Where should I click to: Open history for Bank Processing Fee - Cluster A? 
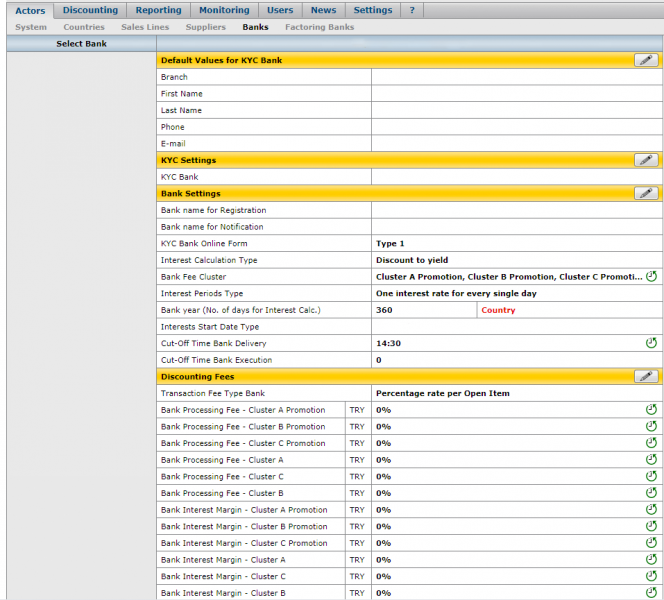point(651,459)
